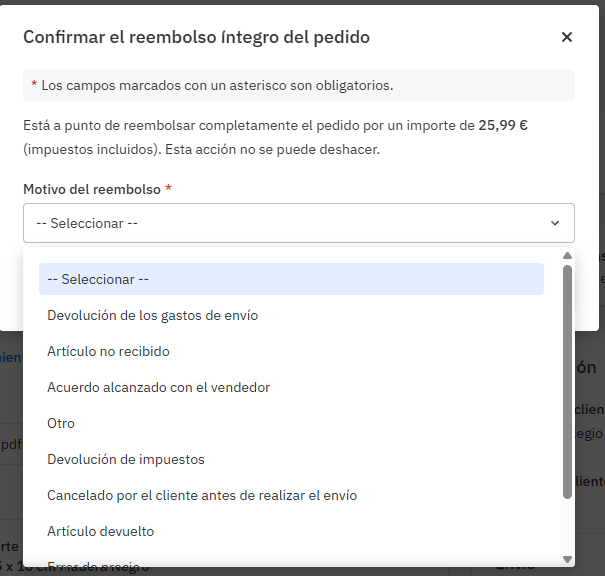Click the scrollbar down arrow

tap(568, 559)
